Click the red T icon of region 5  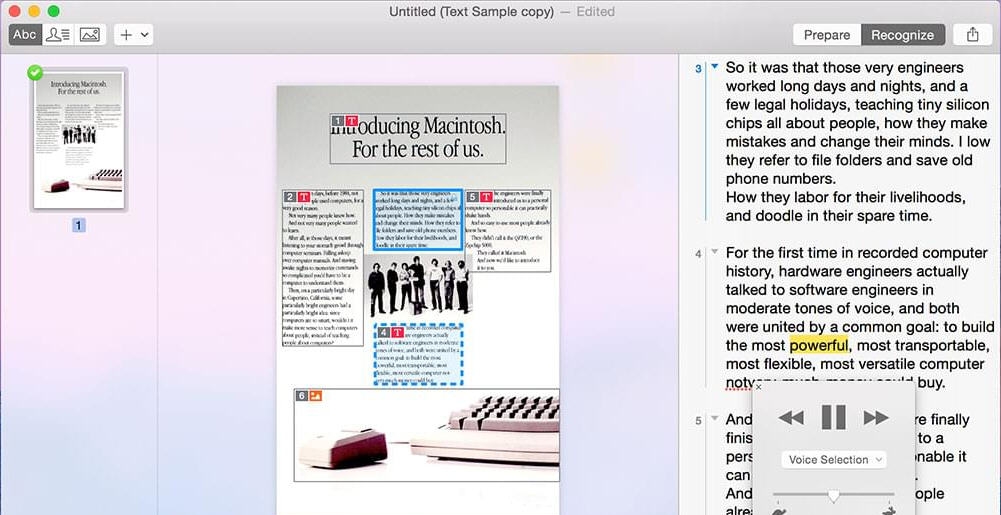click(486, 197)
